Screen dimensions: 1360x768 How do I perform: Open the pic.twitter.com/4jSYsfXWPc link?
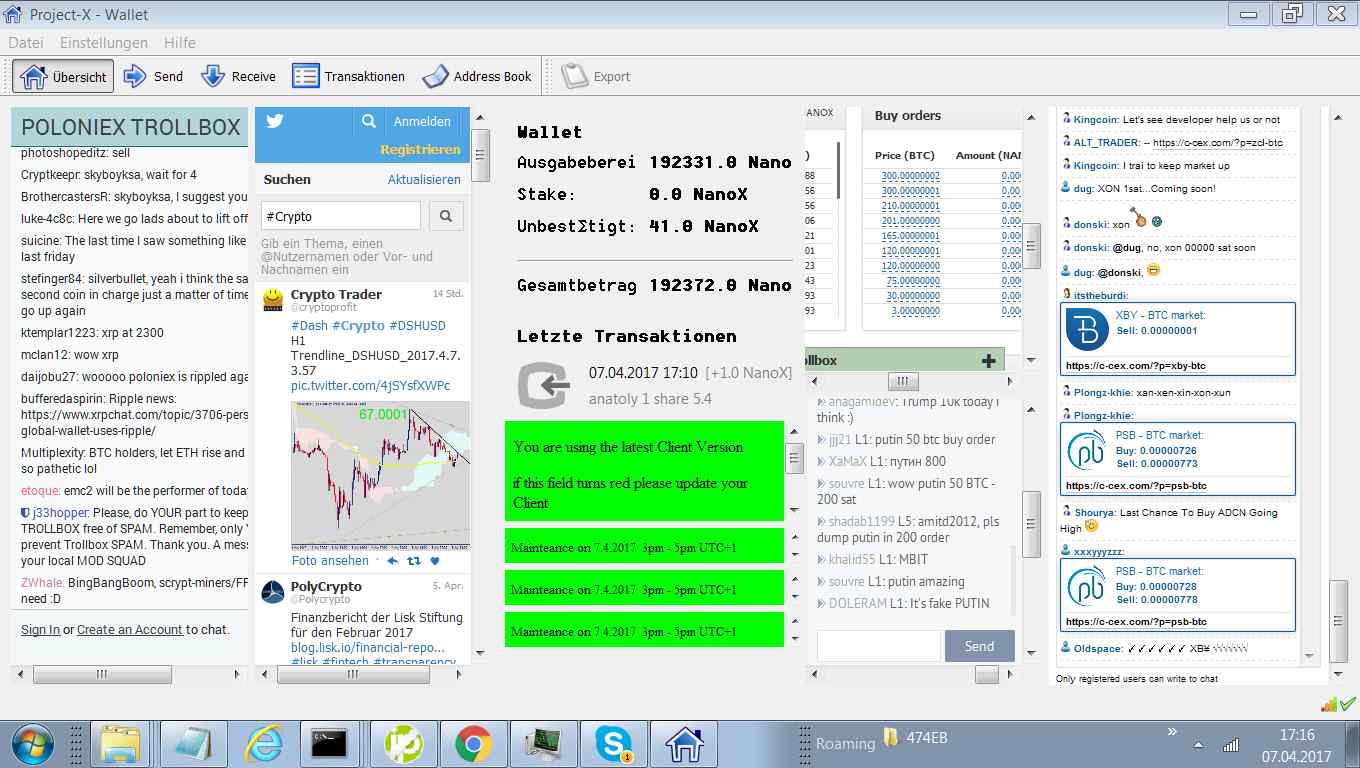[370, 385]
